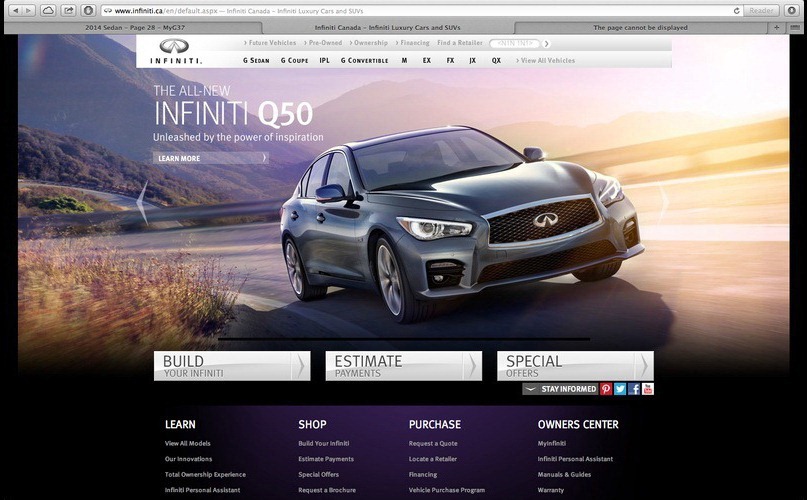Expand the Ownership menu

[x=369, y=43]
